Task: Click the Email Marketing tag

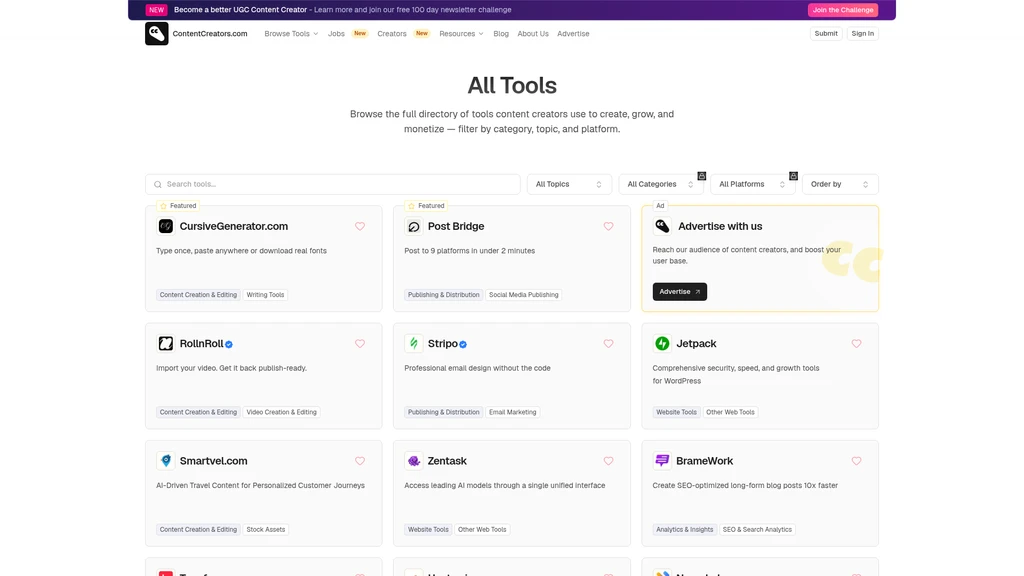Action: point(513,412)
